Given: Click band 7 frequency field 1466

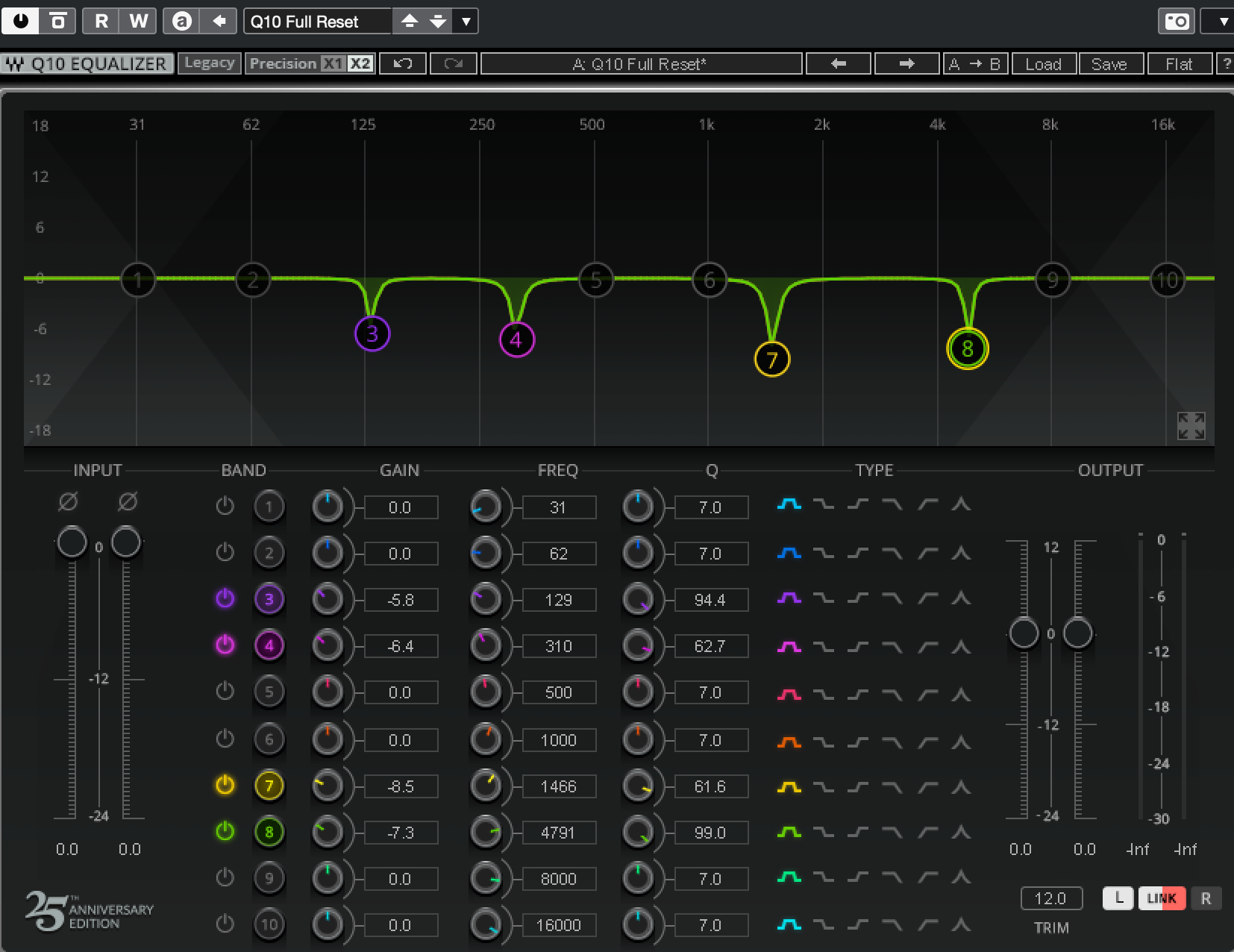Looking at the screenshot, I should (x=559, y=786).
